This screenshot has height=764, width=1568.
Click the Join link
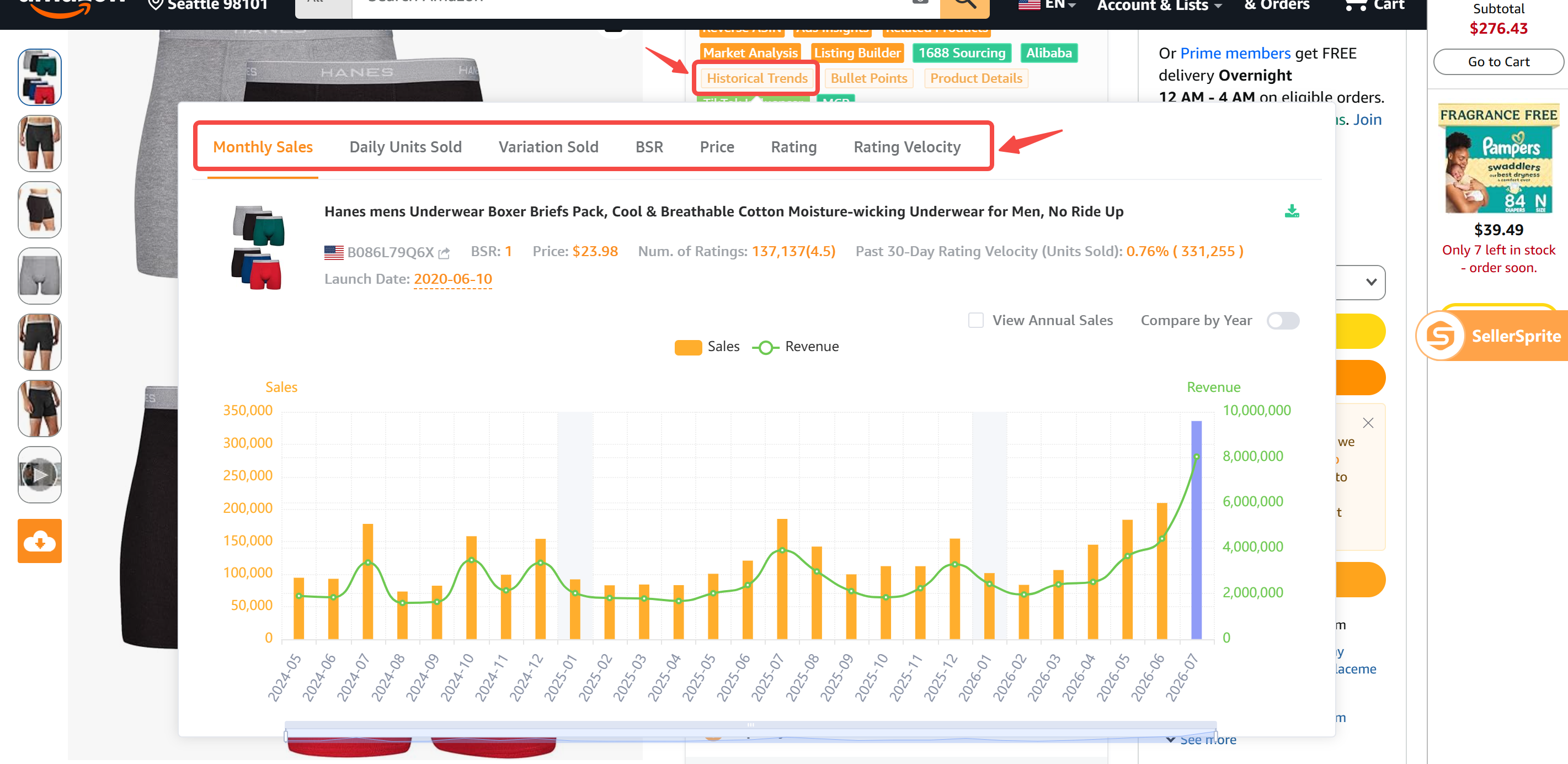click(x=1367, y=119)
